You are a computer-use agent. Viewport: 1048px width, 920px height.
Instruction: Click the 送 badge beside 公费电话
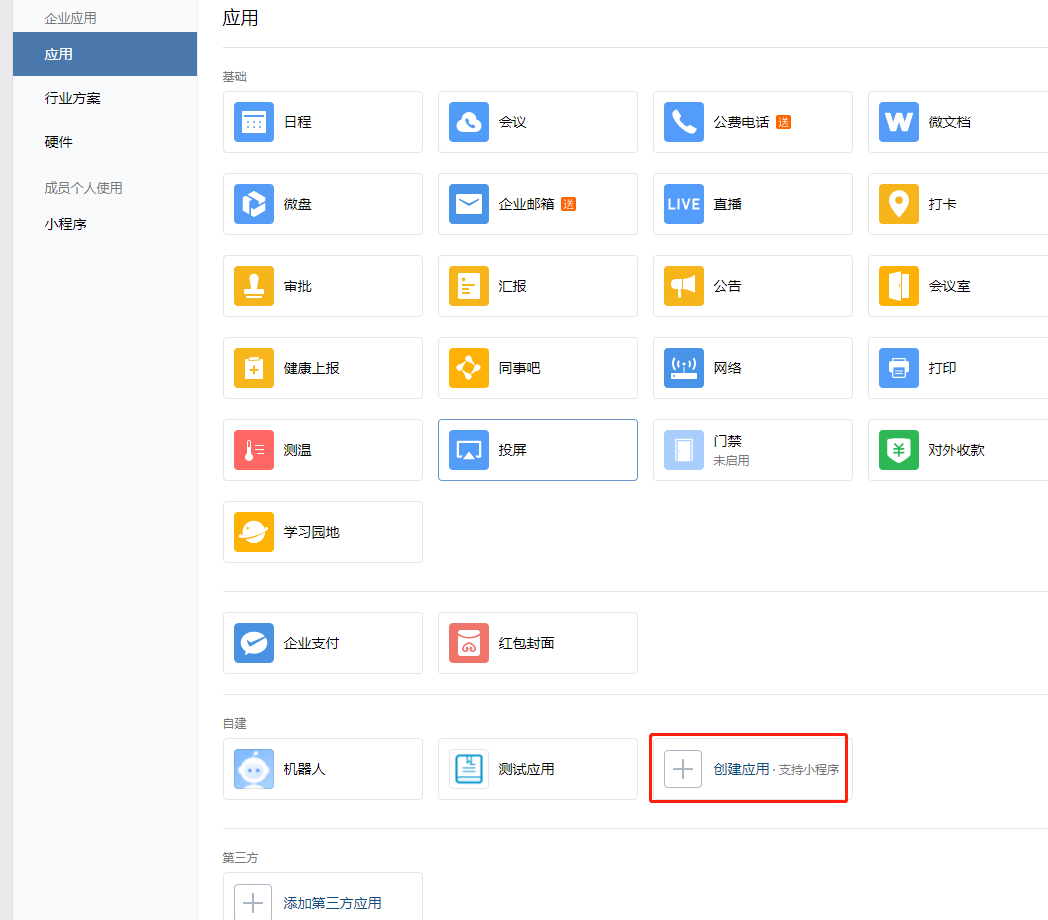click(x=783, y=122)
